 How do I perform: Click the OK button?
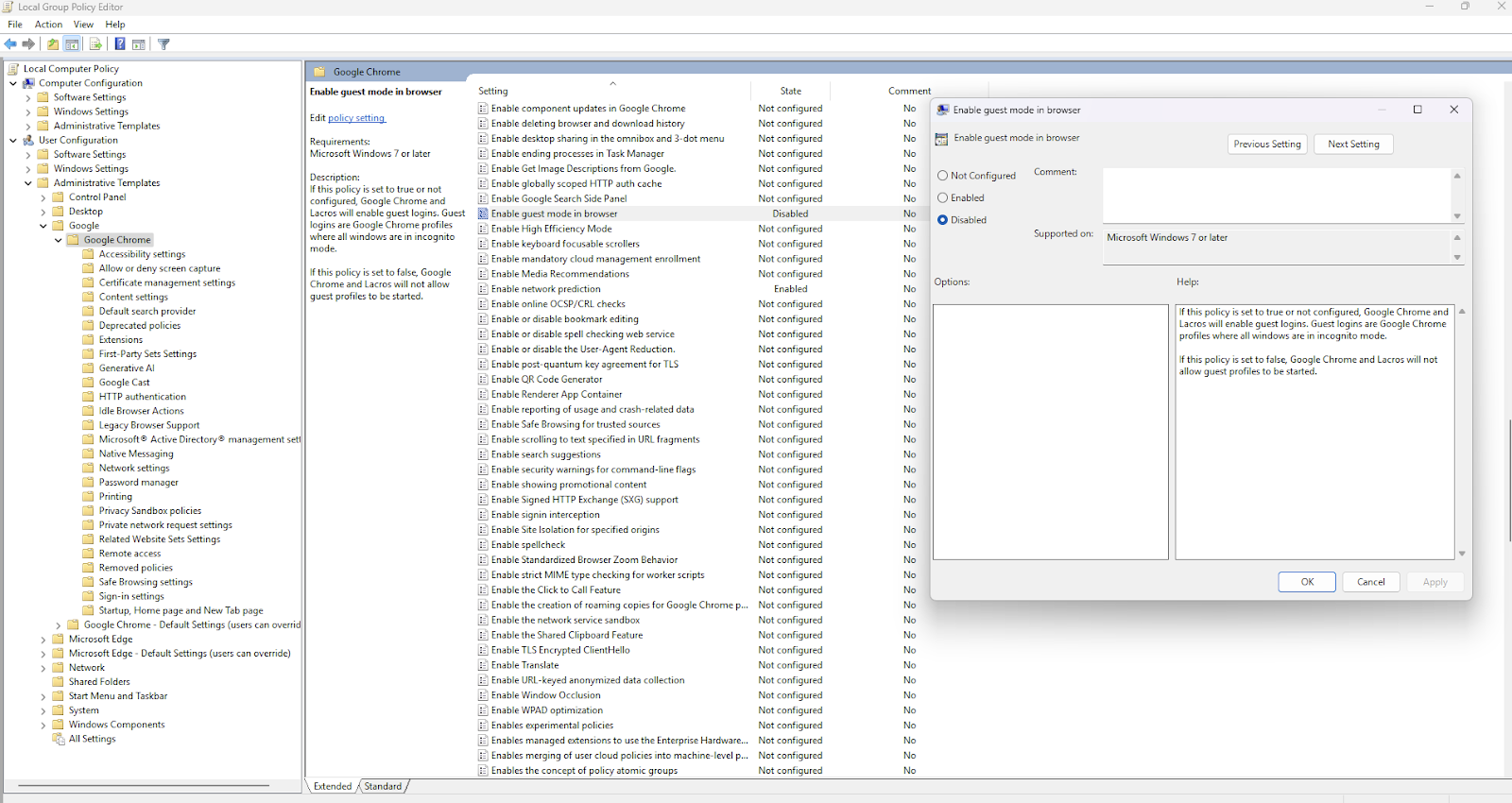[1307, 582]
